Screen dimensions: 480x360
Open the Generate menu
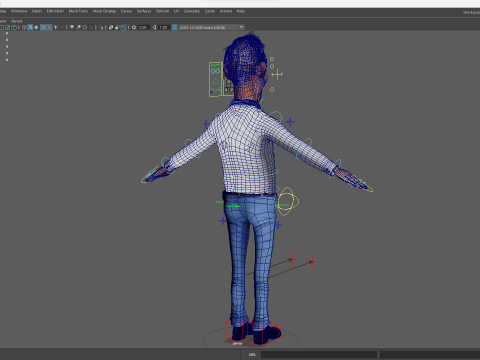[192, 11]
